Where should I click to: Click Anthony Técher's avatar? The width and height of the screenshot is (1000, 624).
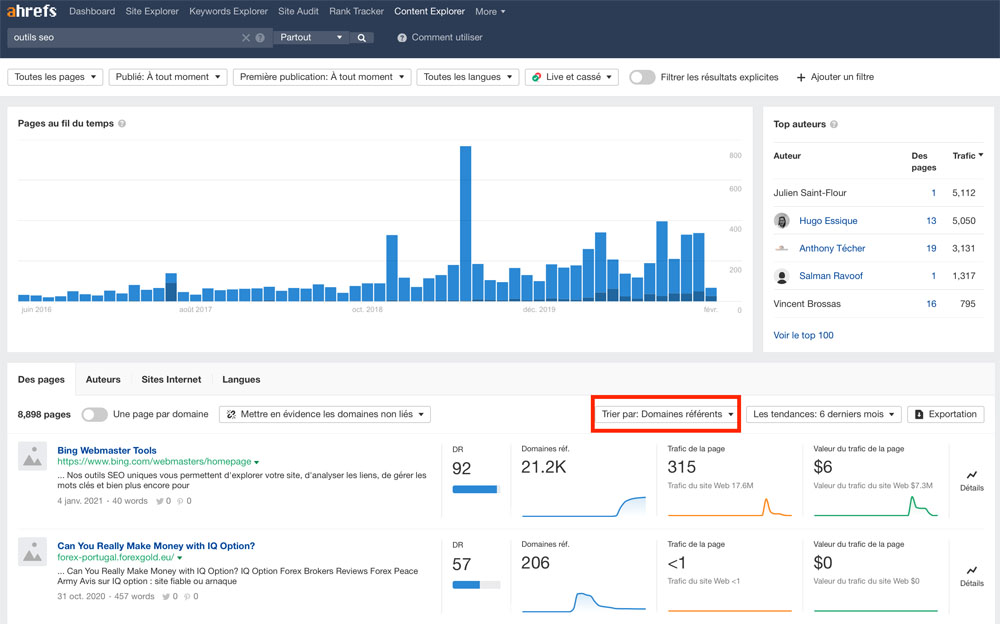pos(781,248)
